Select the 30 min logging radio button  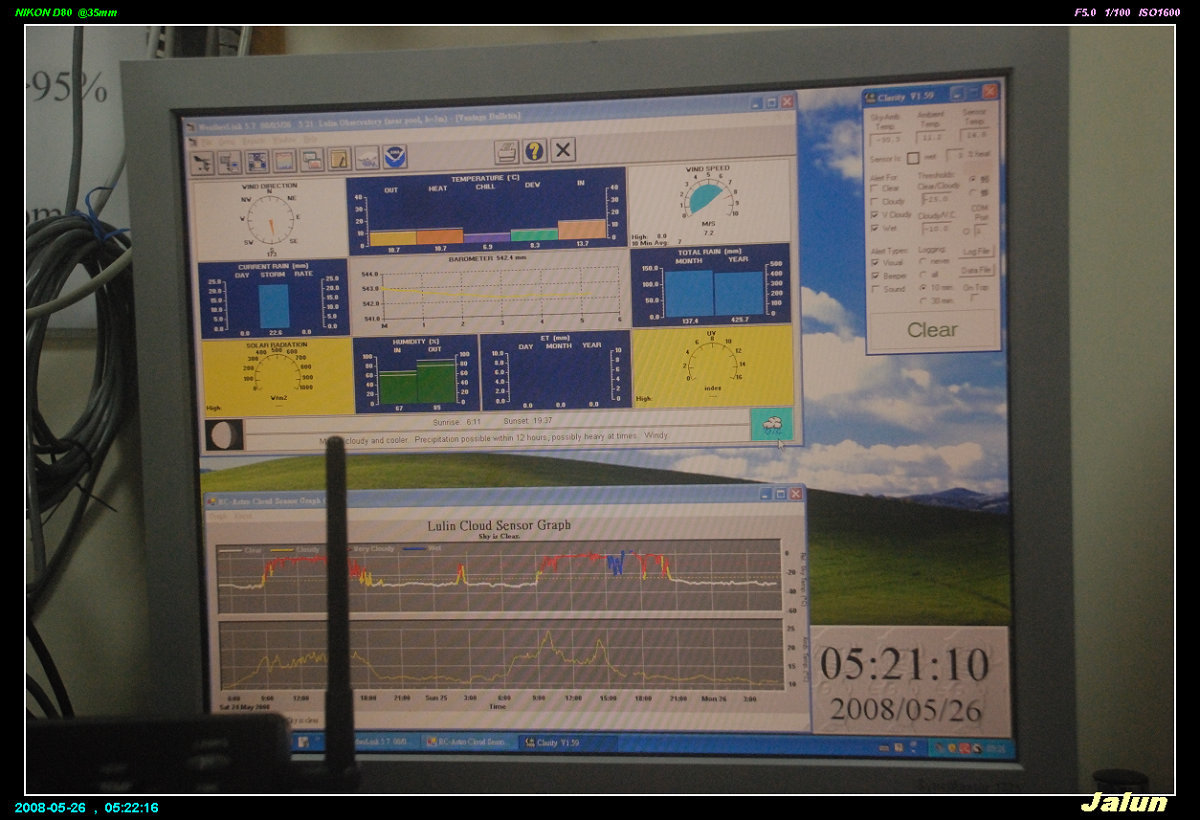pyautogui.click(x=922, y=301)
